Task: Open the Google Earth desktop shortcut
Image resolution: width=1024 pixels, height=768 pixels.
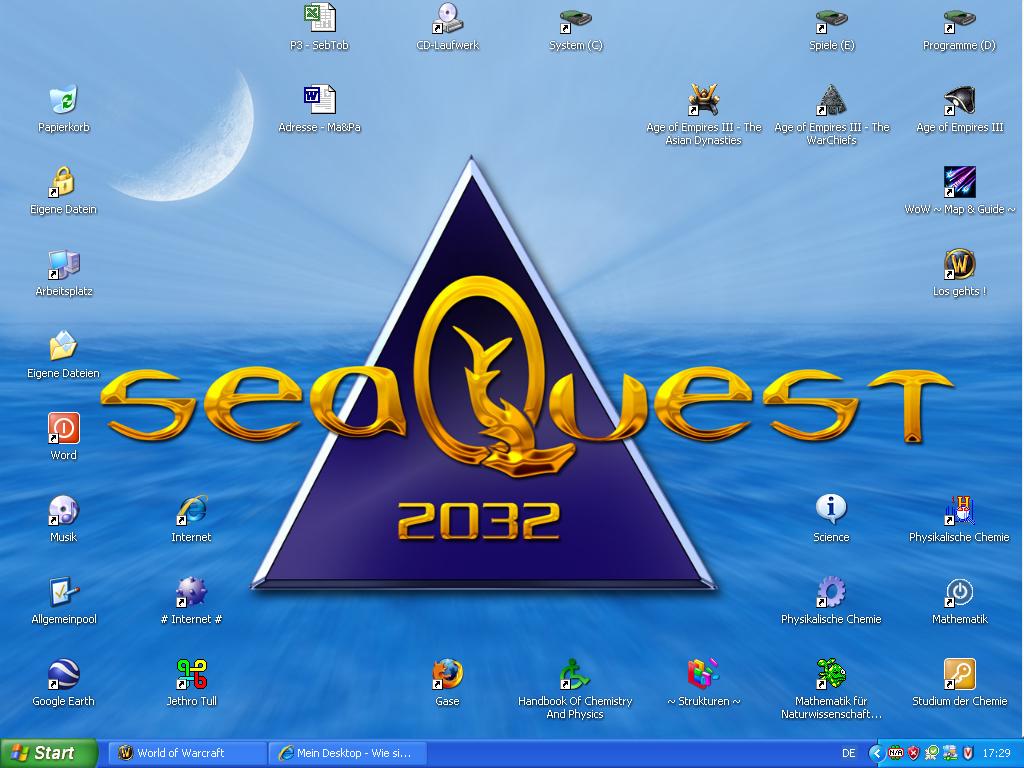Action: (x=63, y=675)
